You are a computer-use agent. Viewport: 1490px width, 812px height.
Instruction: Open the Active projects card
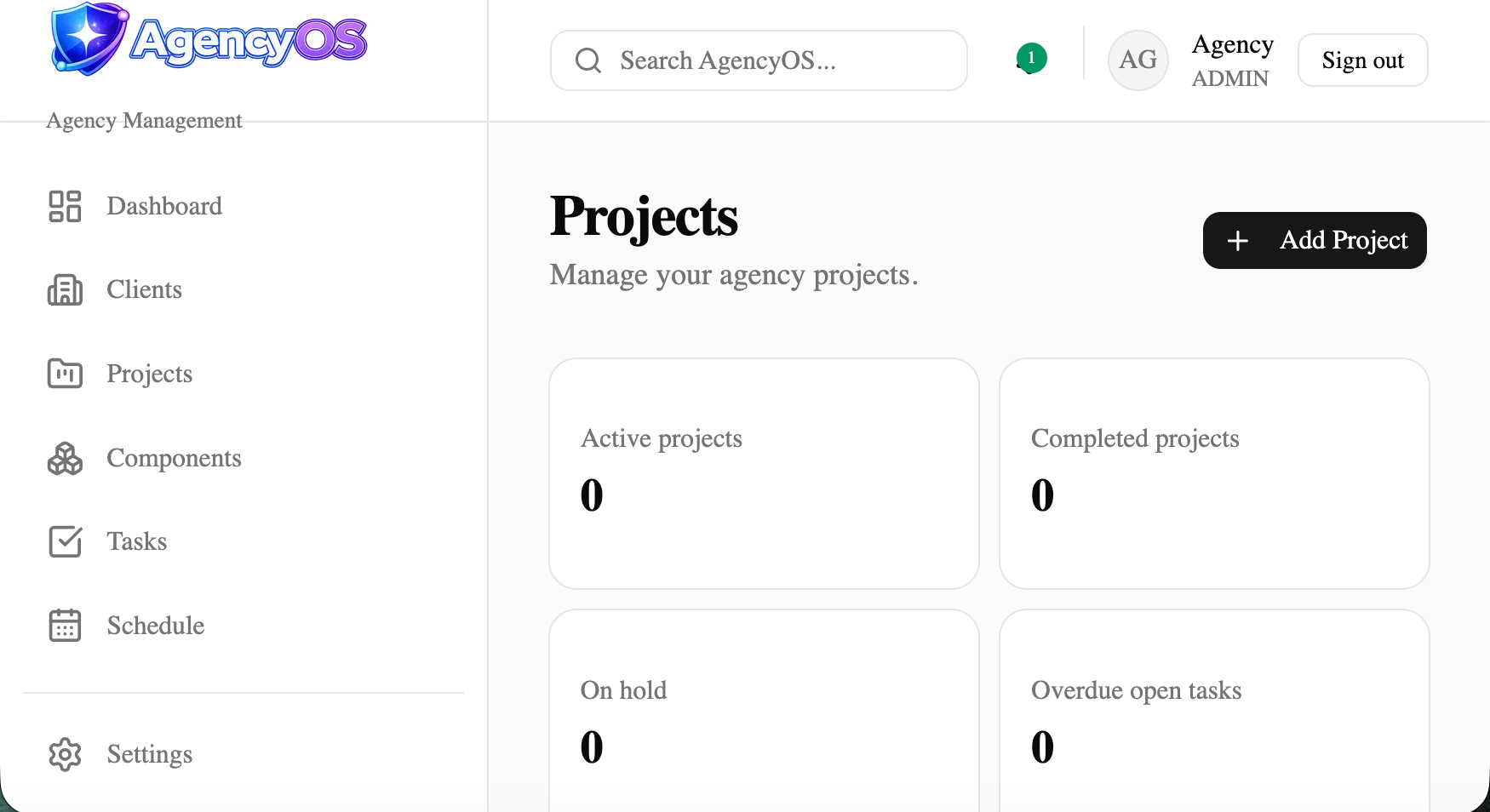(x=764, y=473)
